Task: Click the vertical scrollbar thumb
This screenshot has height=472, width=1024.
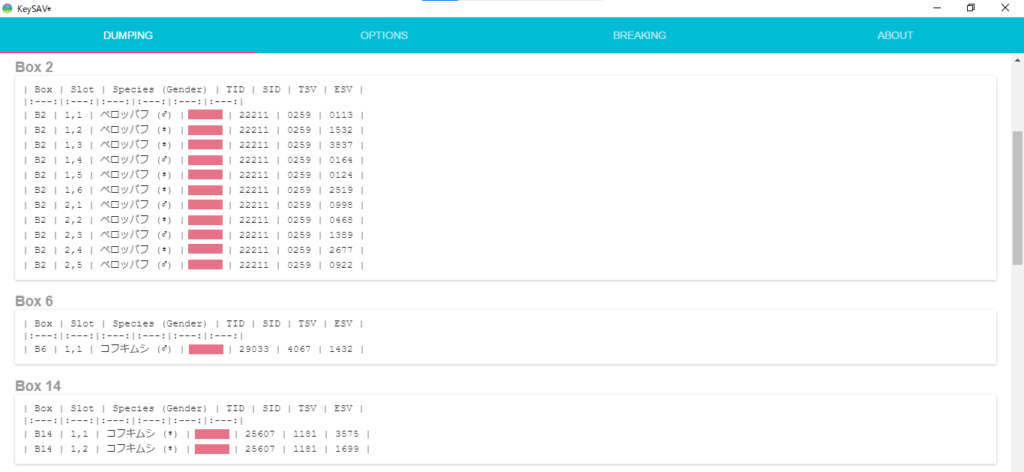Action: pos(1017,195)
